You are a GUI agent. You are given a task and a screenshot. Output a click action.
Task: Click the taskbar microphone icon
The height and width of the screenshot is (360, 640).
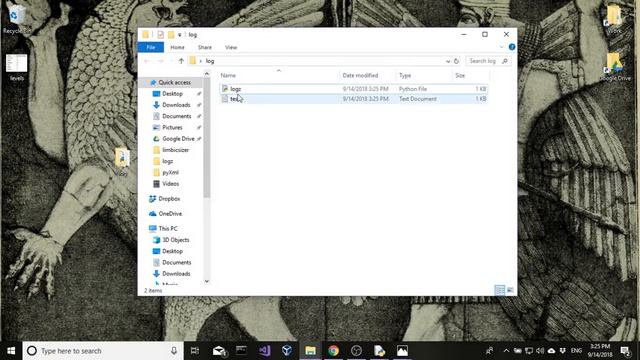[174, 351]
